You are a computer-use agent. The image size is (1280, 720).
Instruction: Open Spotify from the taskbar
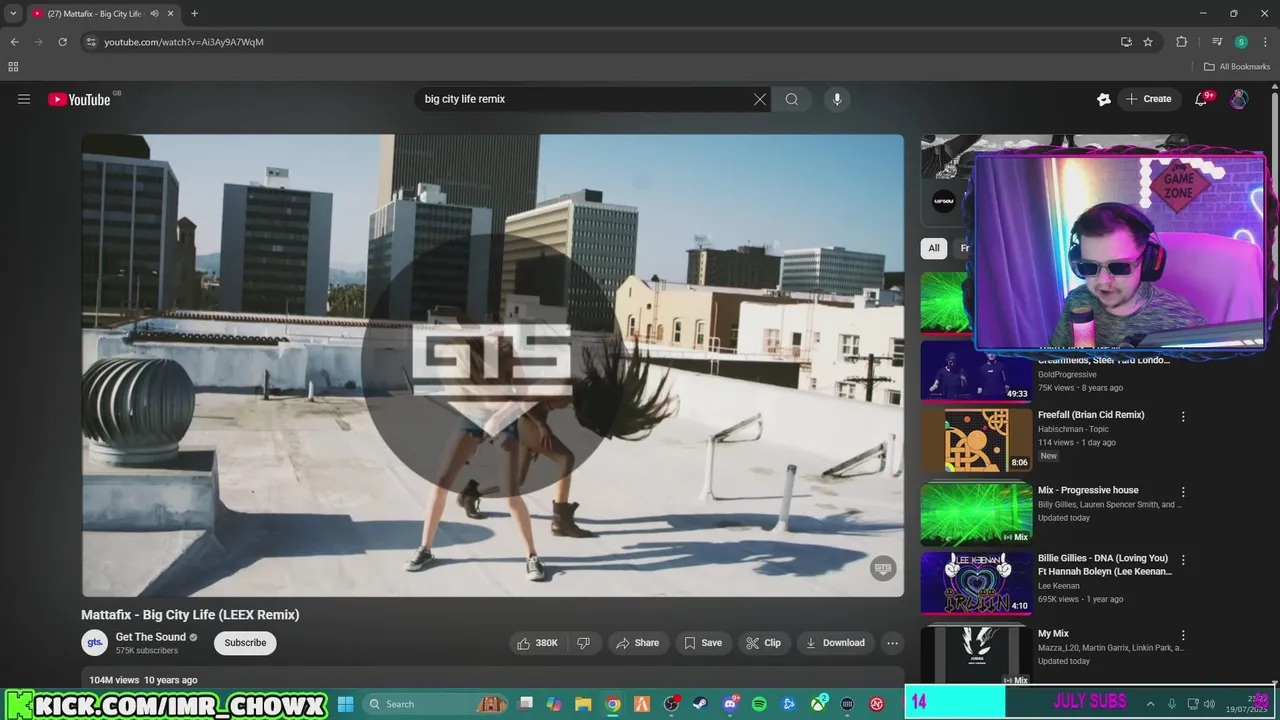coord(759,704)
